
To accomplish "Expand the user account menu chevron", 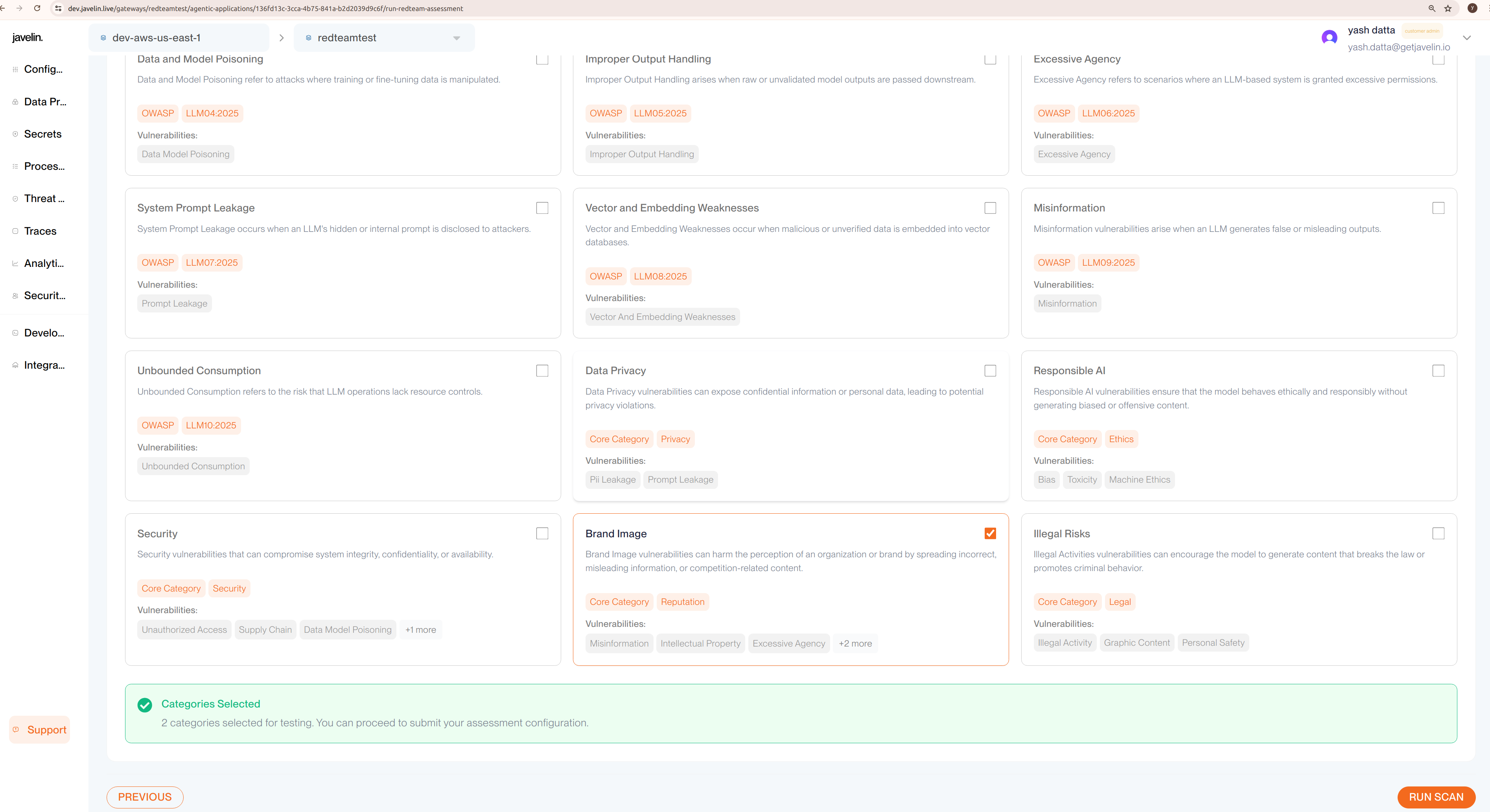I will [1467, 38].
